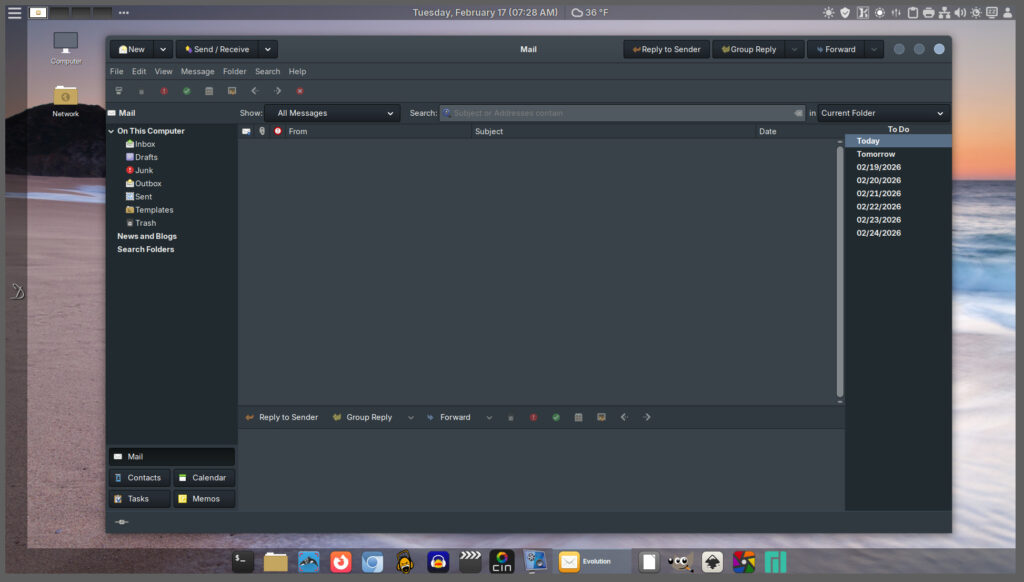Click the green Not Junk icon in the main toolbar

(187, 91)
